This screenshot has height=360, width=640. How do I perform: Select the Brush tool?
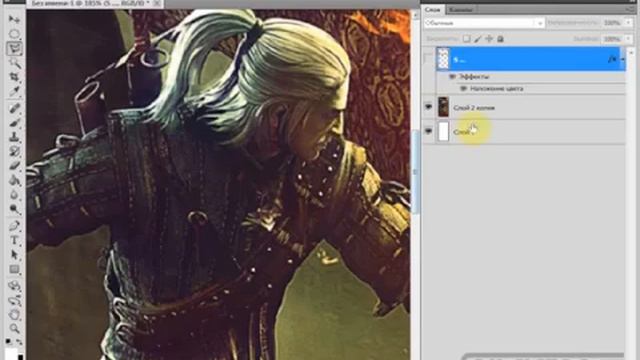(14, 122)
